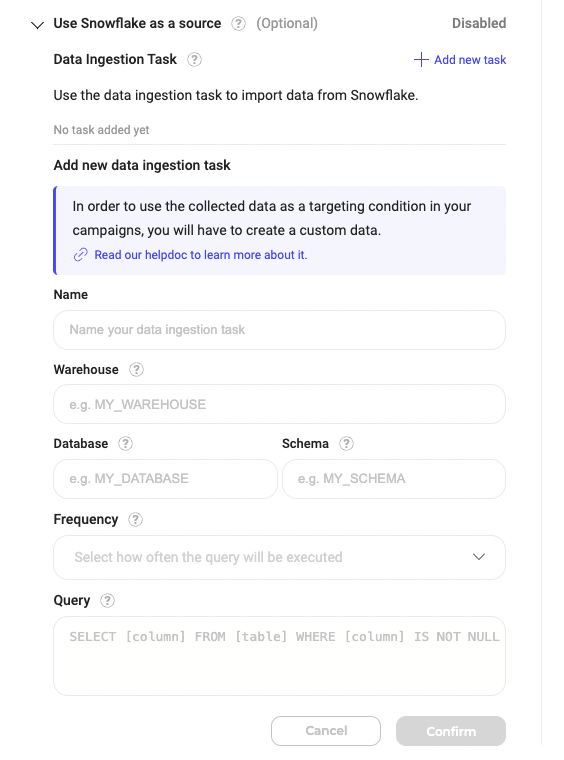Click the Cancel button
564x760 pixels.
click(x=326, y=731)
